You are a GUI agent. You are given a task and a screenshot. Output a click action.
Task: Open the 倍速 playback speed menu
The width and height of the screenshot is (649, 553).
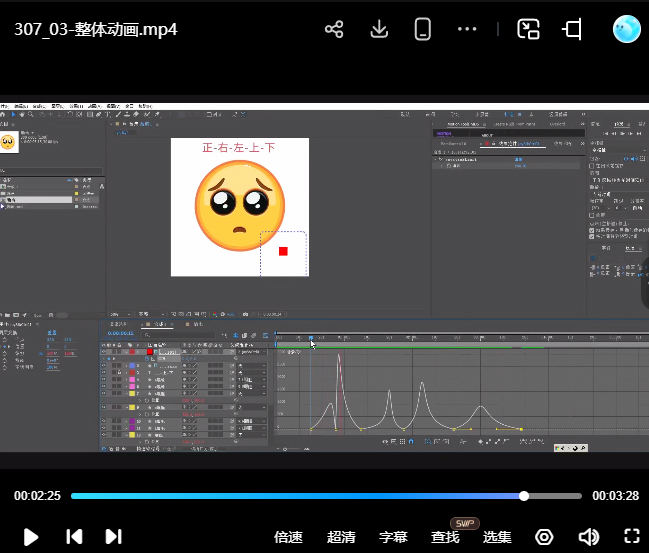point(288,537)
